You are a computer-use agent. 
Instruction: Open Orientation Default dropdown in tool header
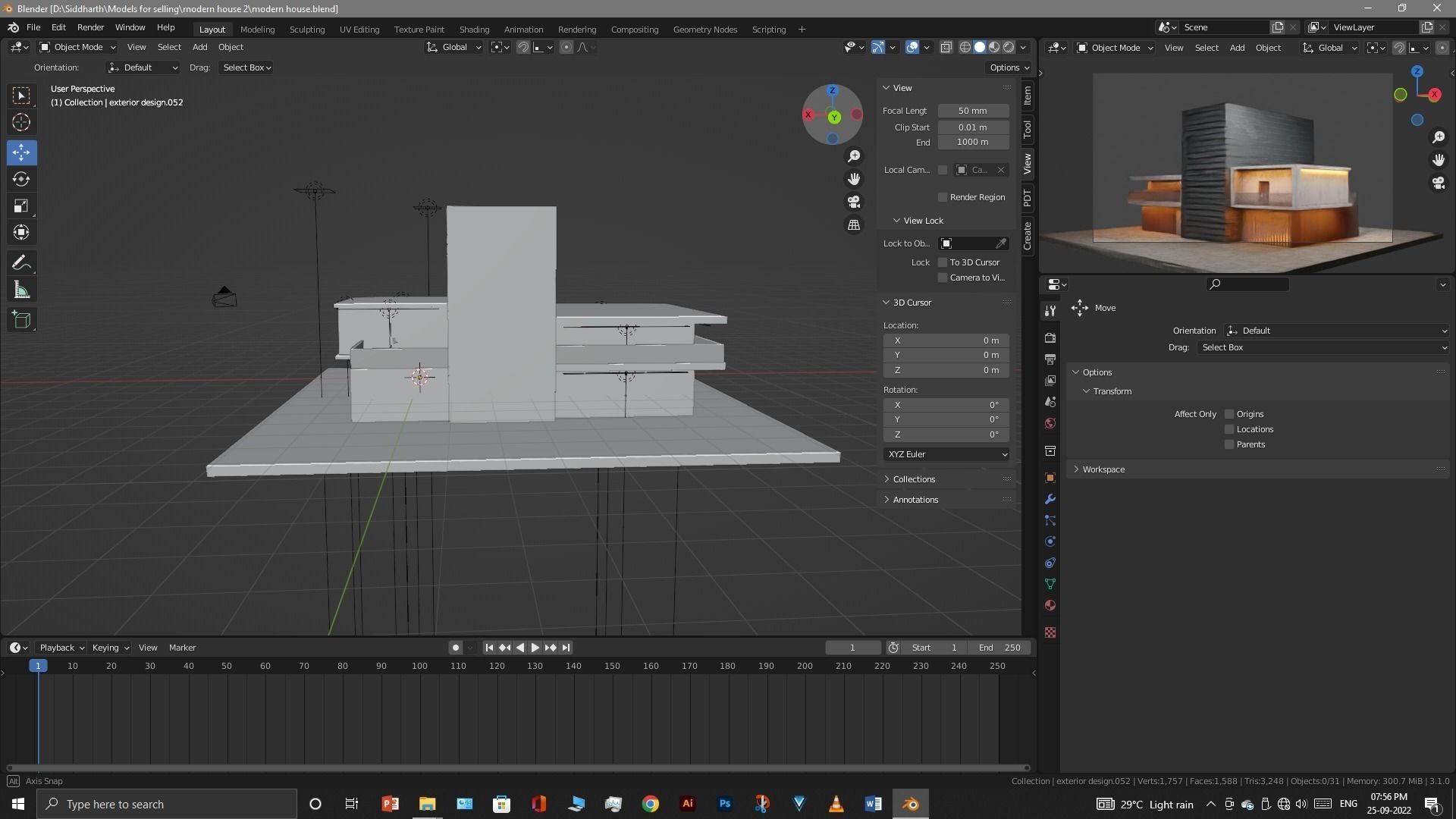[x=143, y=67]
